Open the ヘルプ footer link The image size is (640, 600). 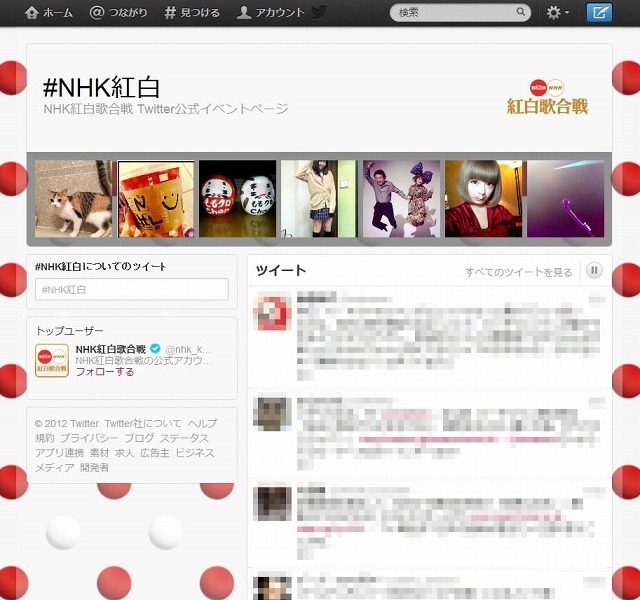(x=202, y=424)
